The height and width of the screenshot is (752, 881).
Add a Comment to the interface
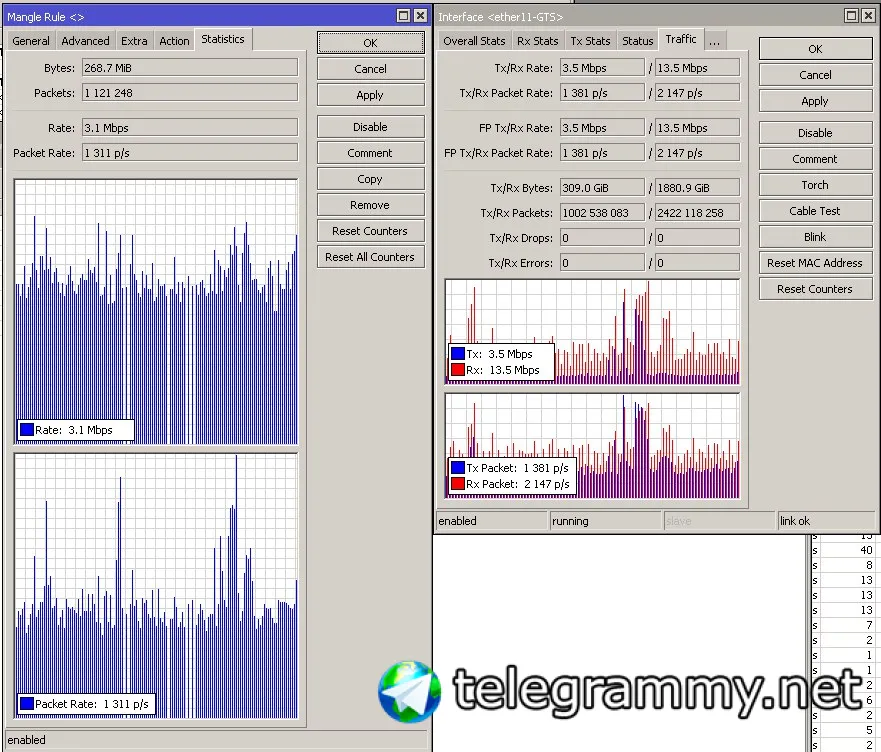815,159
